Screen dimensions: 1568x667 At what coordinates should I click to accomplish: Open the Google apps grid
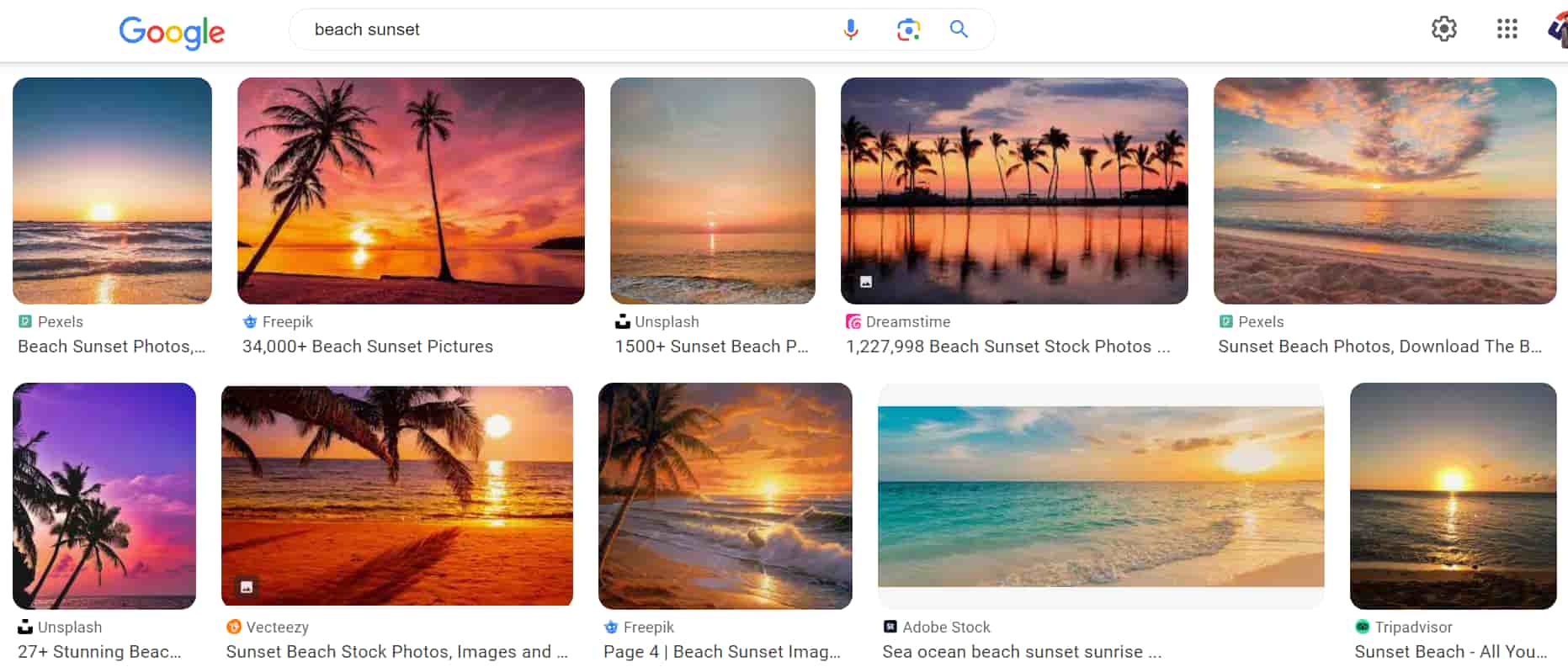click(1507, 29)
